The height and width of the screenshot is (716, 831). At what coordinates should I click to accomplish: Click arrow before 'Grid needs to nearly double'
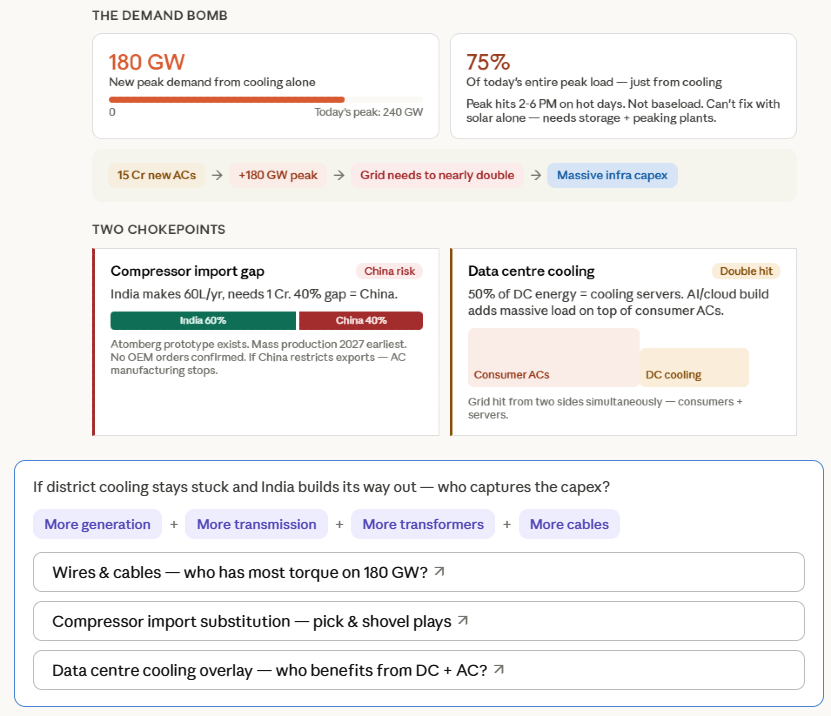point(339,175)
